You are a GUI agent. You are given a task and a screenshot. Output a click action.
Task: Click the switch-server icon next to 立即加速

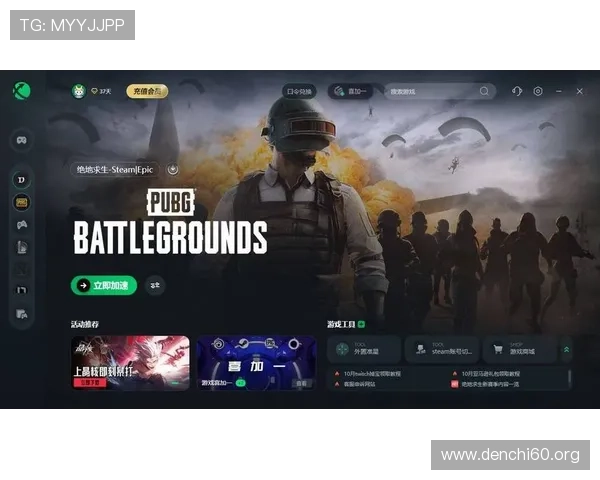click(x=155, y=285)
